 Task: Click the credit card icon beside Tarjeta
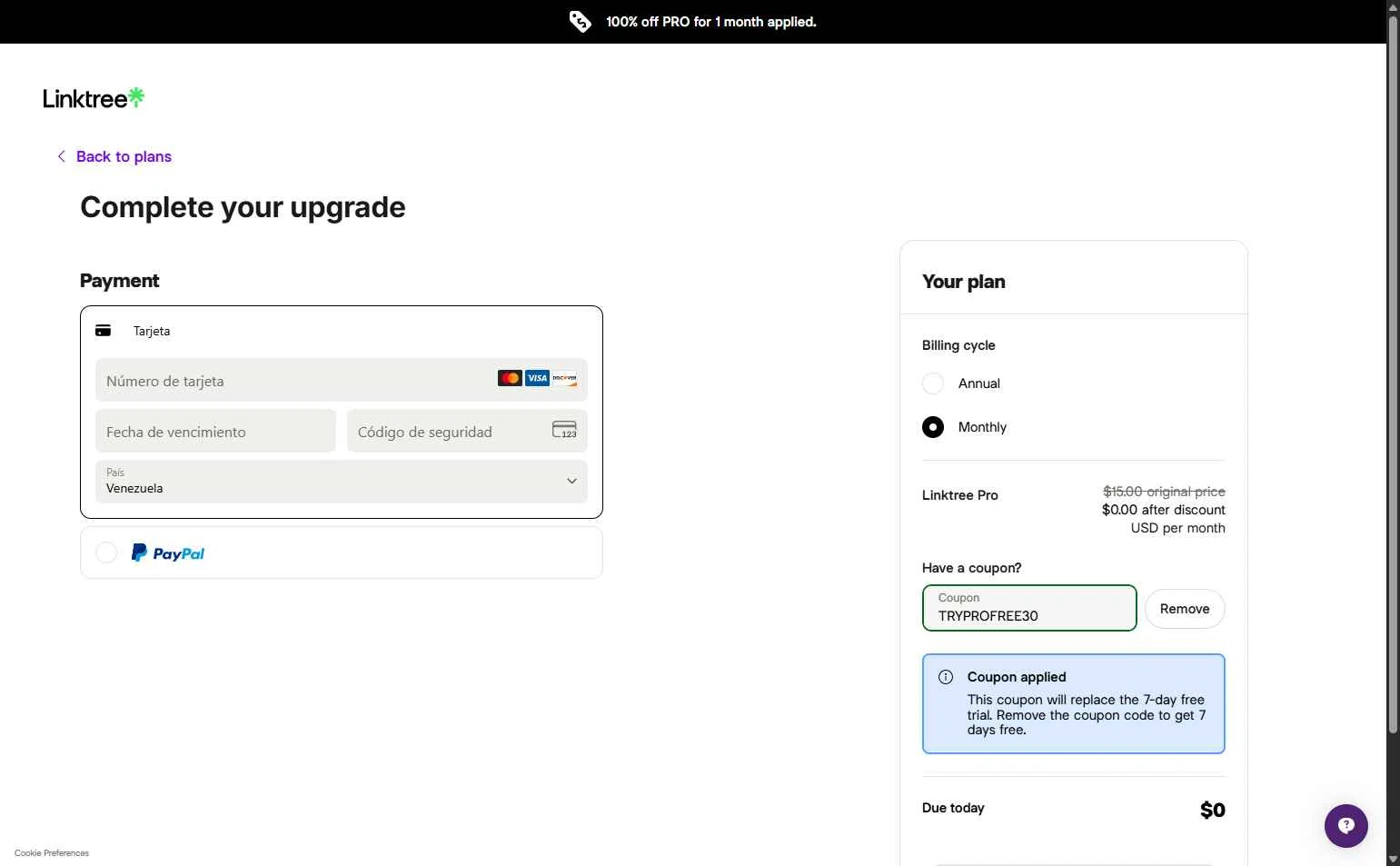[x=103, y=331]
